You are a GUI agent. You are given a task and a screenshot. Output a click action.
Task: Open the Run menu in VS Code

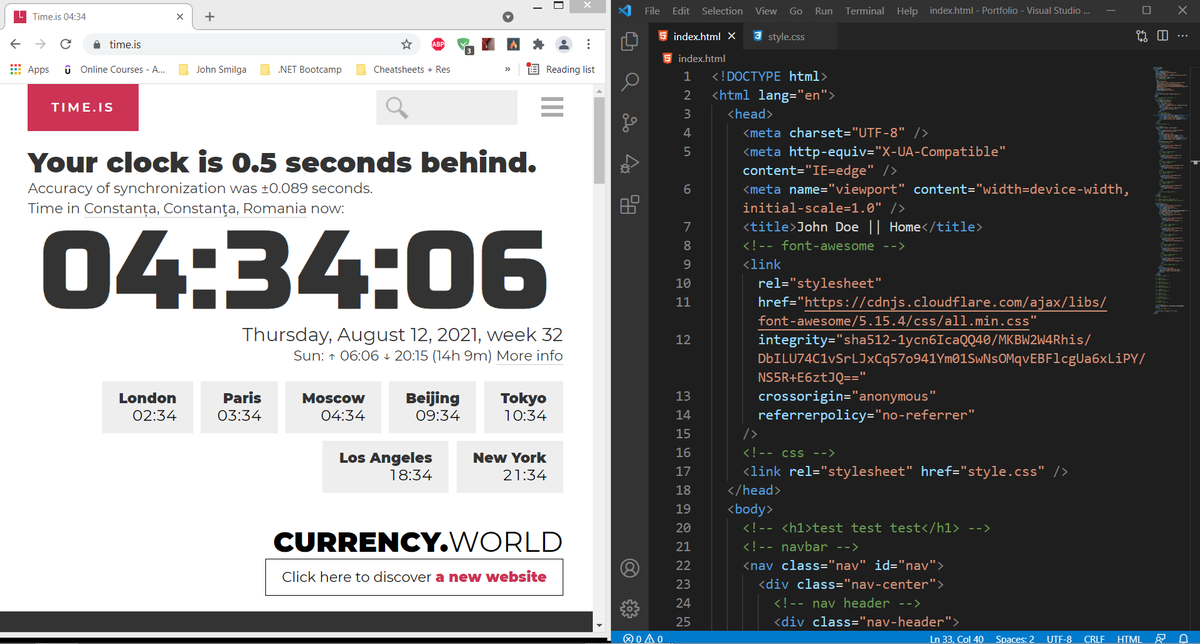coord(824,11)
